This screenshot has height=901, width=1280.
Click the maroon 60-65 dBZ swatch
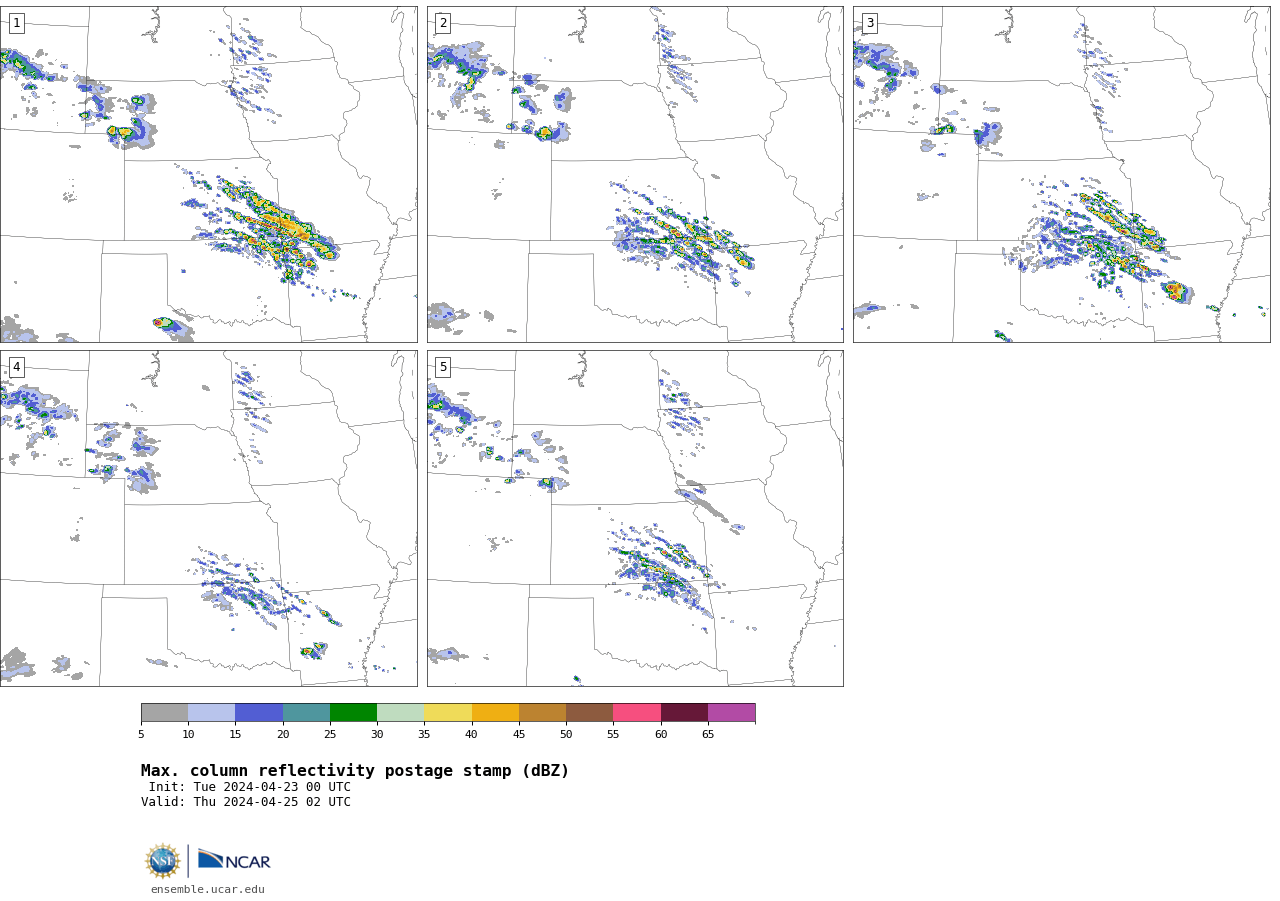click(x=684, y=713)
